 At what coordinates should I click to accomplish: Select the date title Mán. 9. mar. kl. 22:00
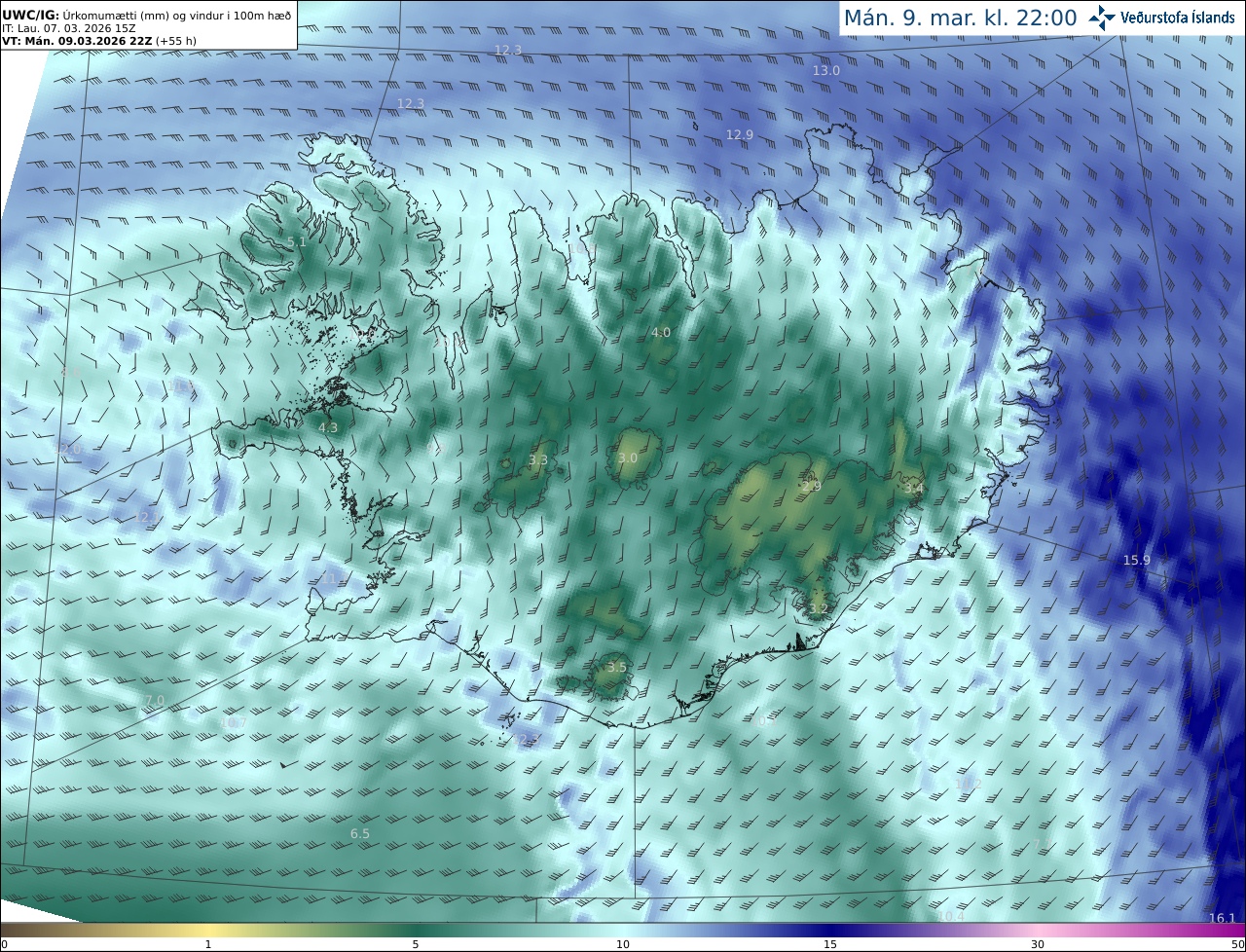point(960,18)
